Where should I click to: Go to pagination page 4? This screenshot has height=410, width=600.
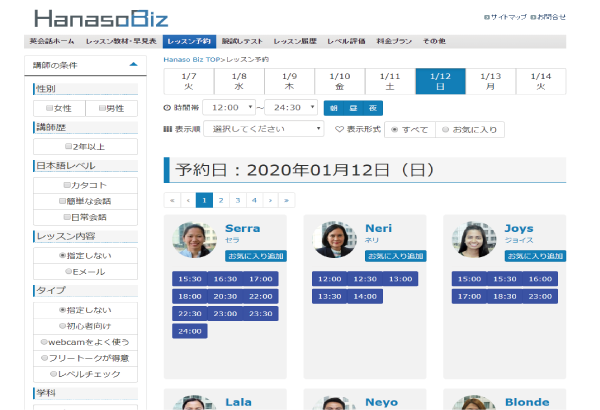[254, 200]
